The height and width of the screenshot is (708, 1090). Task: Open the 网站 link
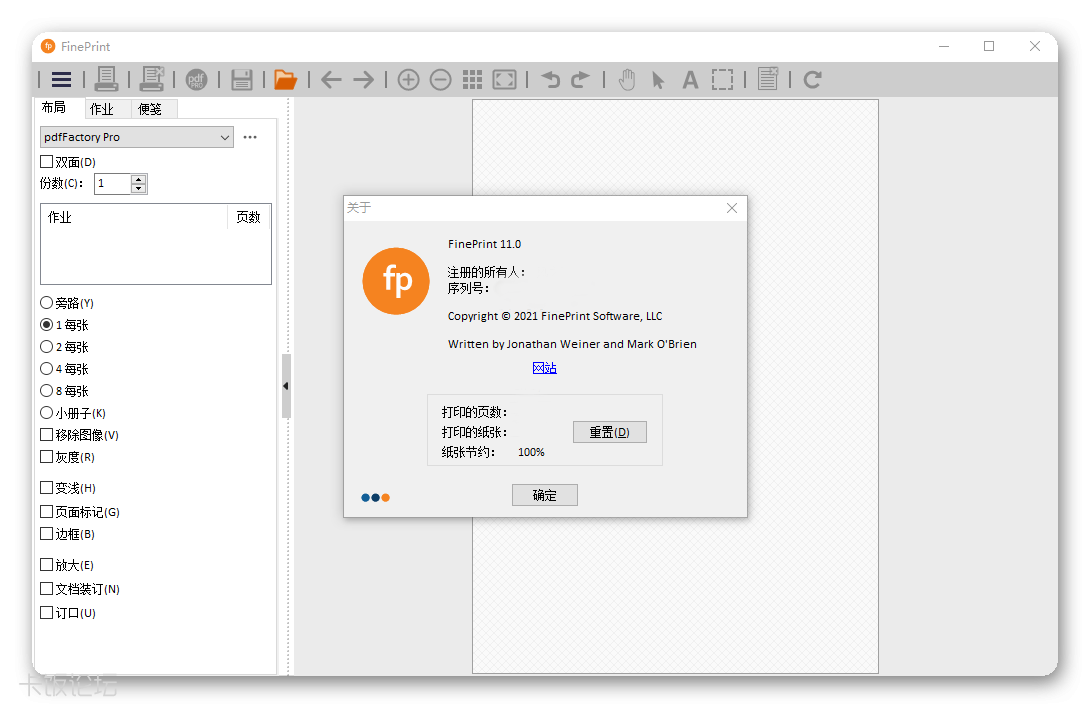(544, 368)
